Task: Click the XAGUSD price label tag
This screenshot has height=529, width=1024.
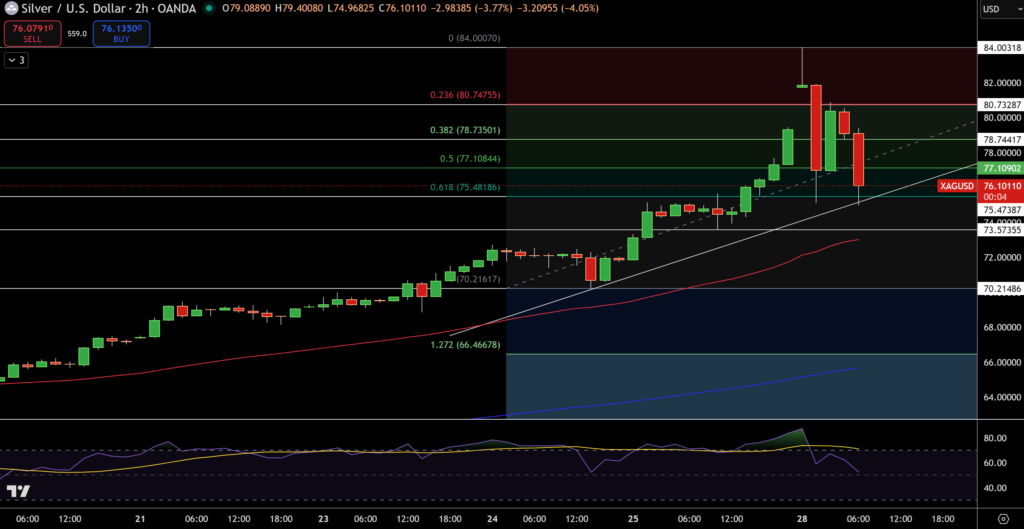Action: pos(957,186)
